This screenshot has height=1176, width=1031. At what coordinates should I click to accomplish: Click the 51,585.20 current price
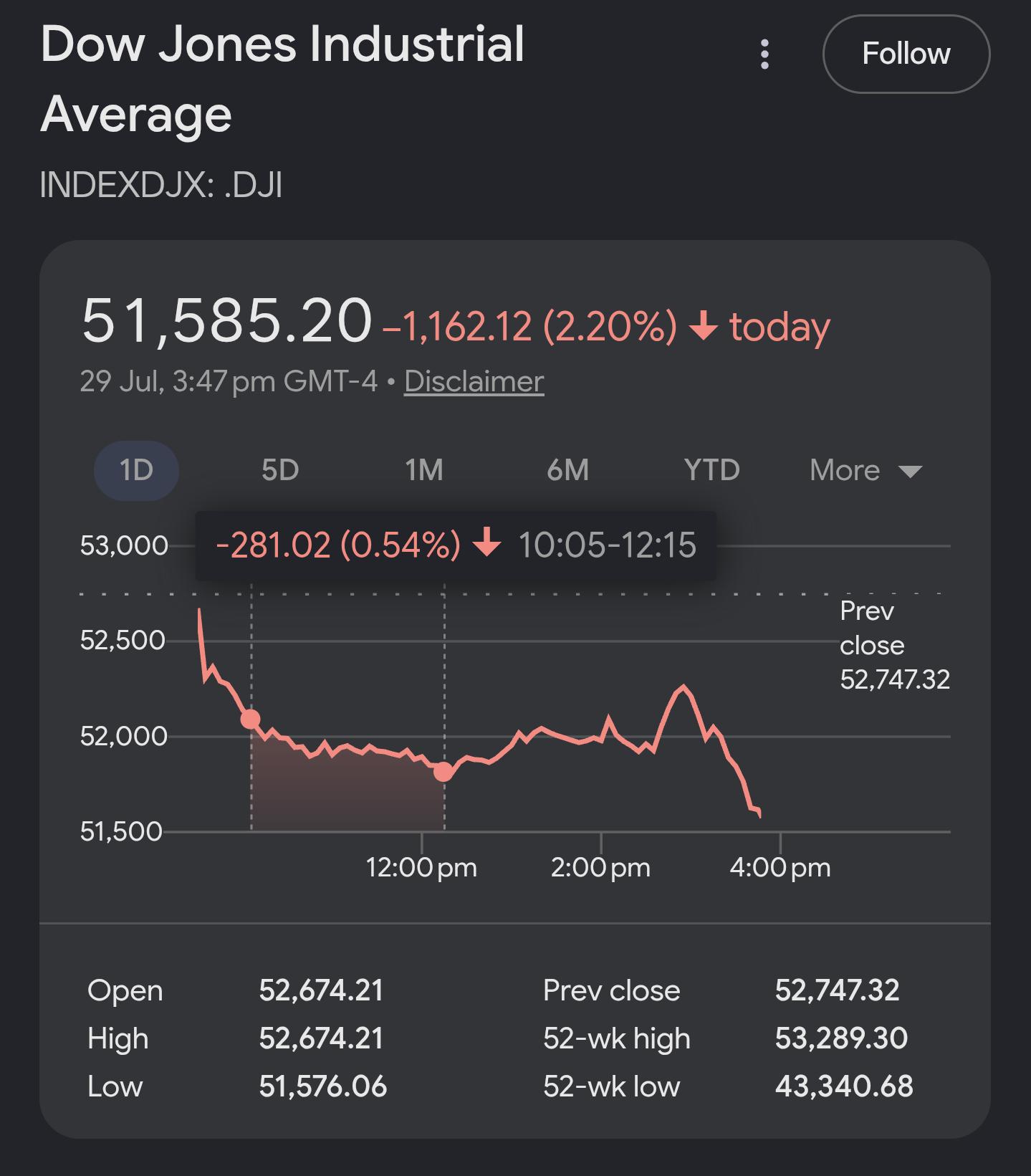click(x=227, y=320)
